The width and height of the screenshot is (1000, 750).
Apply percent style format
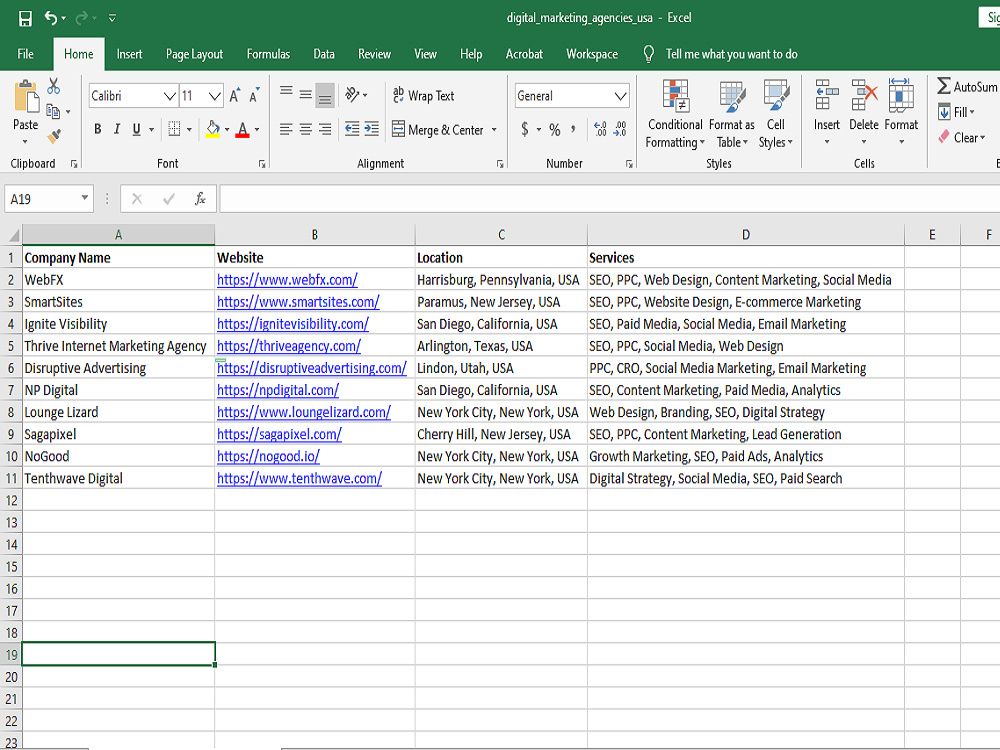point(555,129)
